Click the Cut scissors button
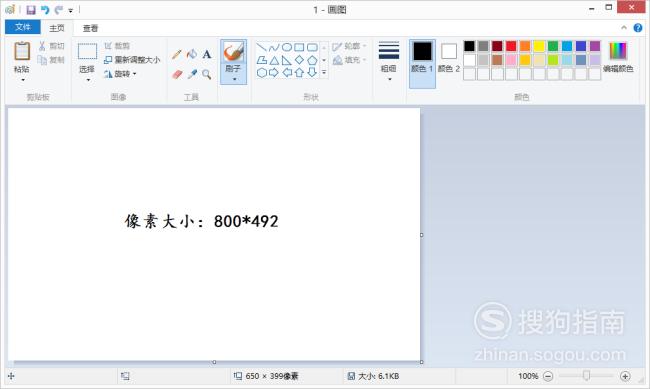The width and height of the screenshot is (650, 389). [51, 46]
